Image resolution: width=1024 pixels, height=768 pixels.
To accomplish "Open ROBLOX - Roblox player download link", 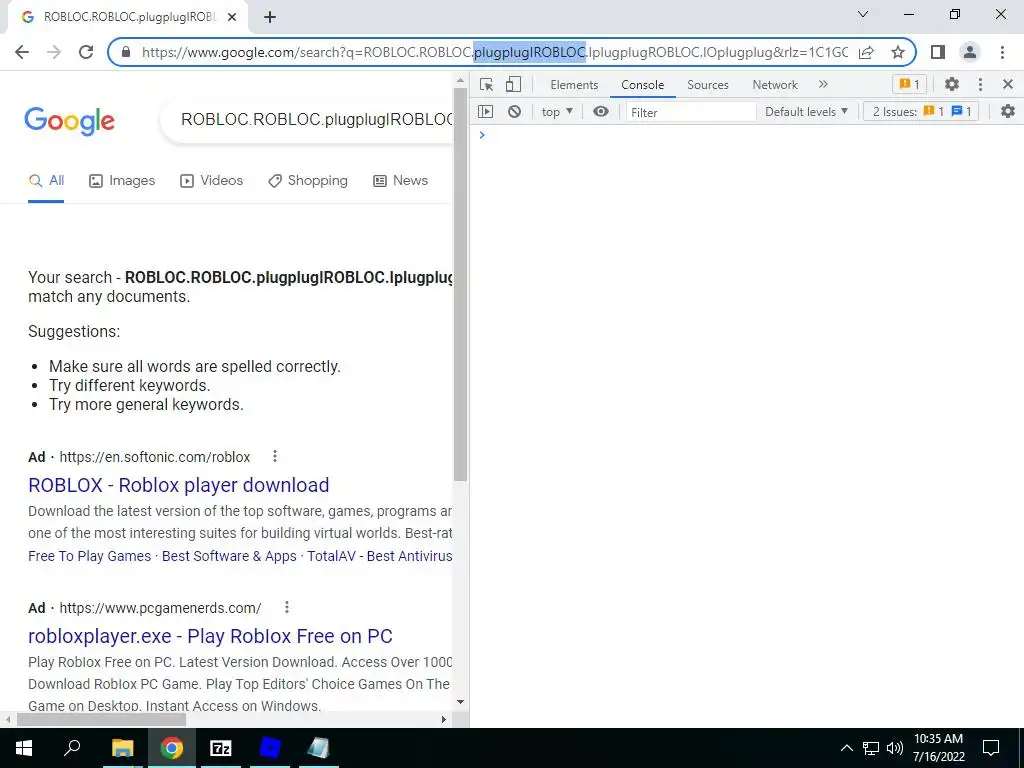I will tap(178, 485).
